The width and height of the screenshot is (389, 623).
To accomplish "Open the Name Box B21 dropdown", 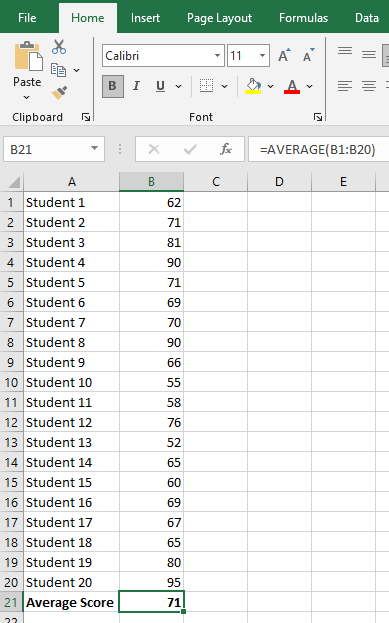I will 94,149.
